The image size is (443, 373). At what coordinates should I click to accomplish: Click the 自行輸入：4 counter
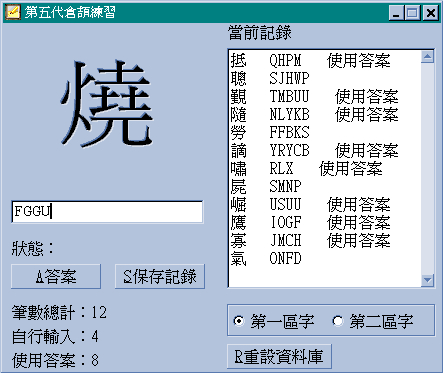55,336
